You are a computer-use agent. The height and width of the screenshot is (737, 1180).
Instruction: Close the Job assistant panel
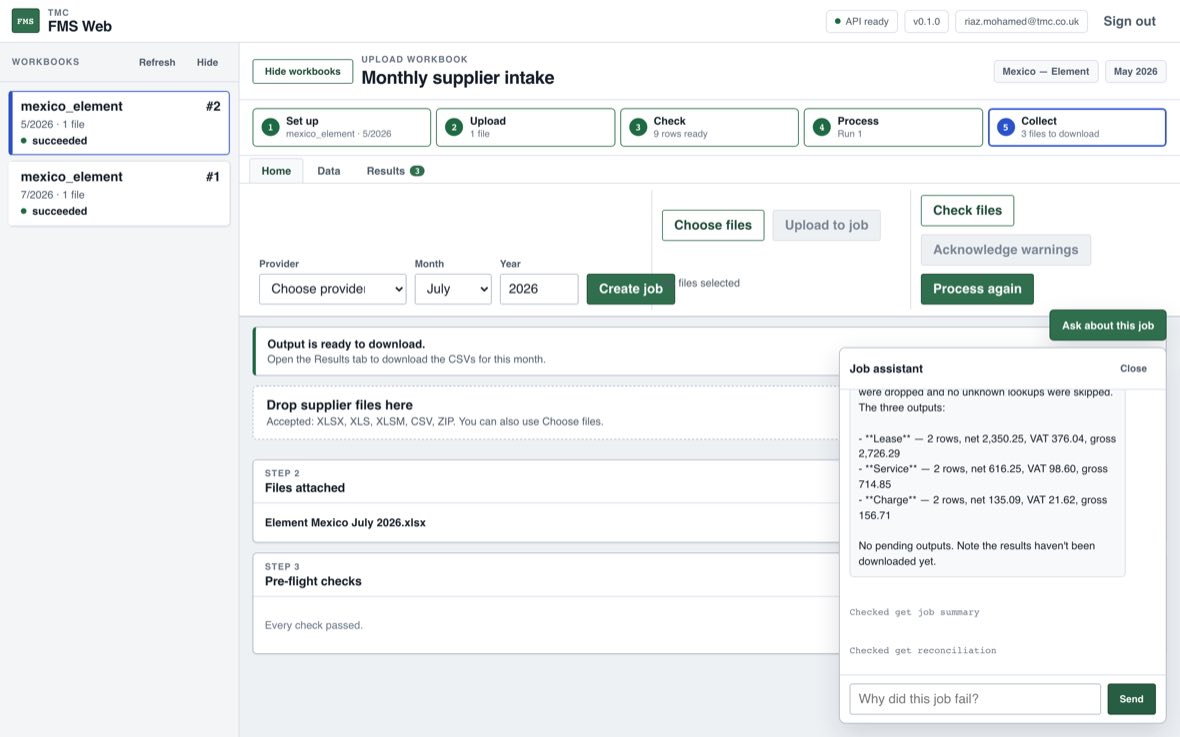[x=1133, y=368]
